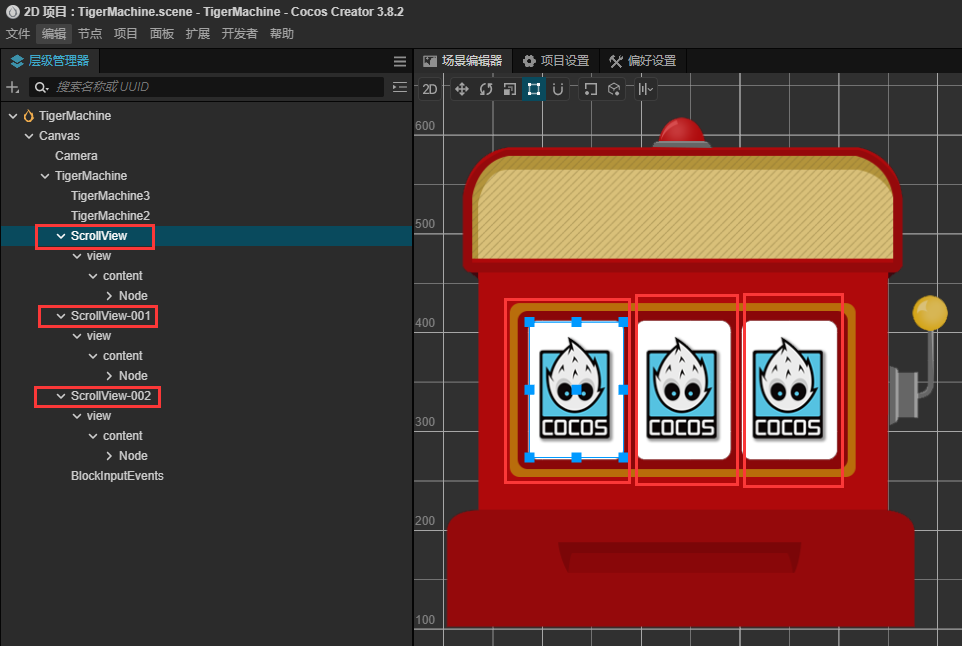Select the BlockInputEvents node
Viewport: 962px width, 646px height.
tap(117, 476)
